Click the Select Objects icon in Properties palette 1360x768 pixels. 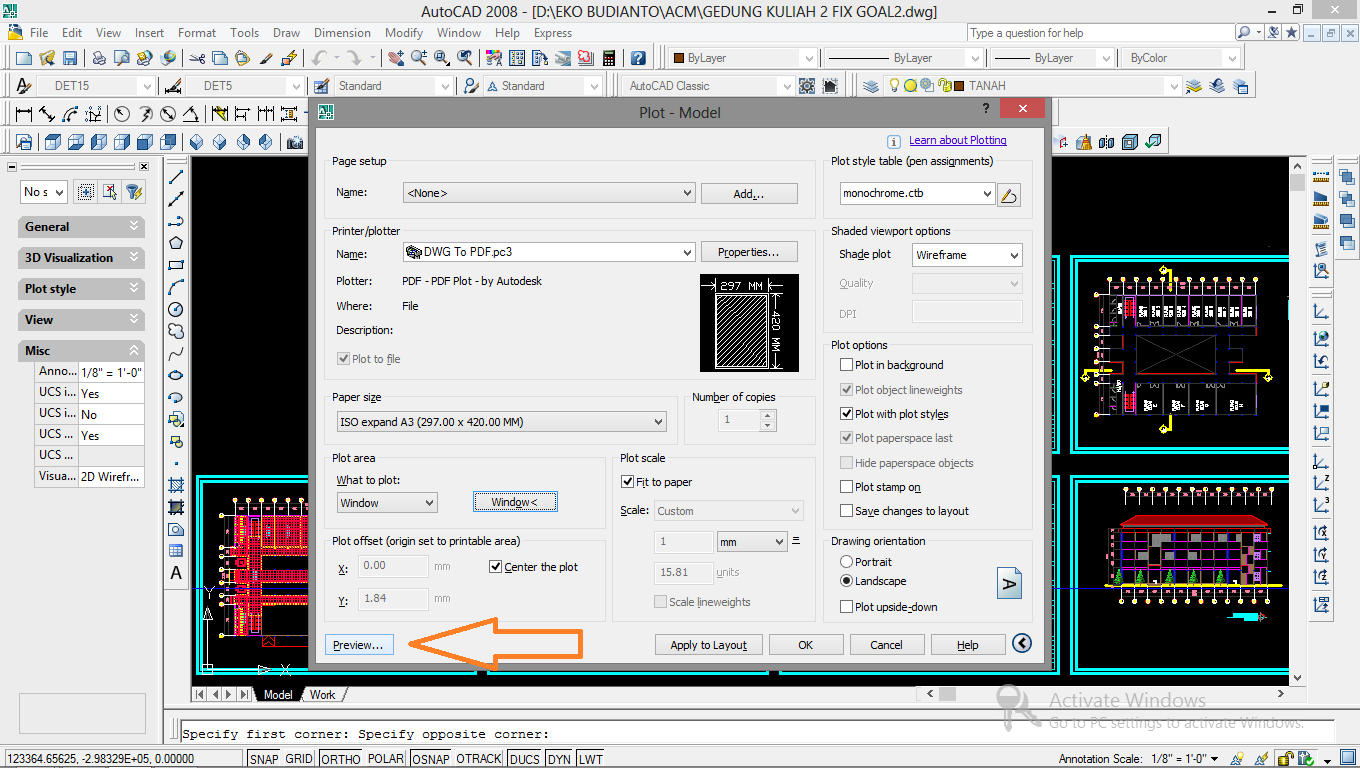pyautogui.click(x=110, y=192)
